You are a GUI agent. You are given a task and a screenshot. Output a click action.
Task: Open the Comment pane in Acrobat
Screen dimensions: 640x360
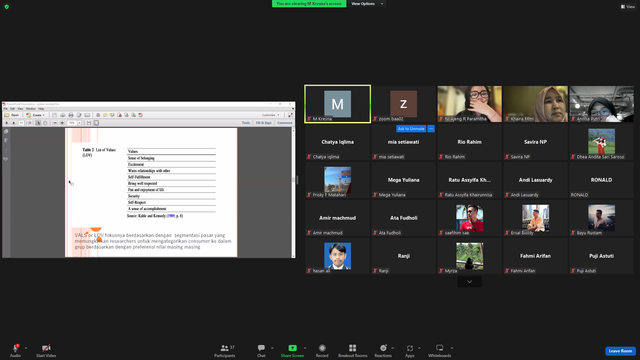click(x=285, y=123)
